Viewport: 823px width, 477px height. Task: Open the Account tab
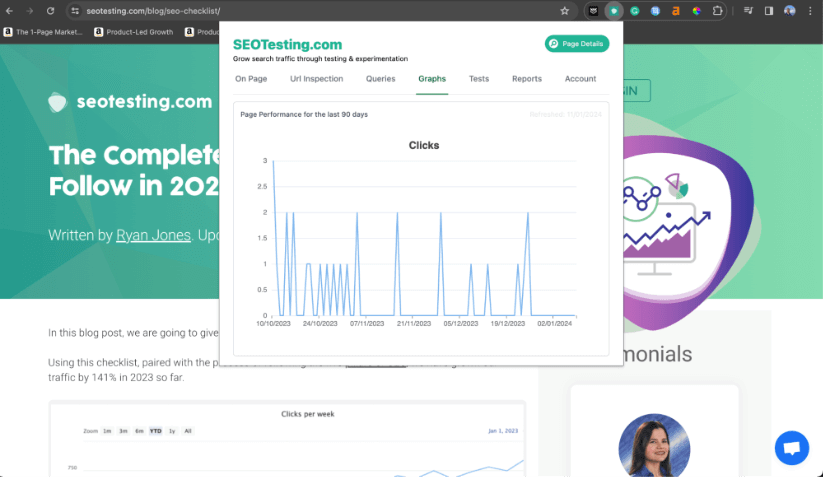(580, 79)
